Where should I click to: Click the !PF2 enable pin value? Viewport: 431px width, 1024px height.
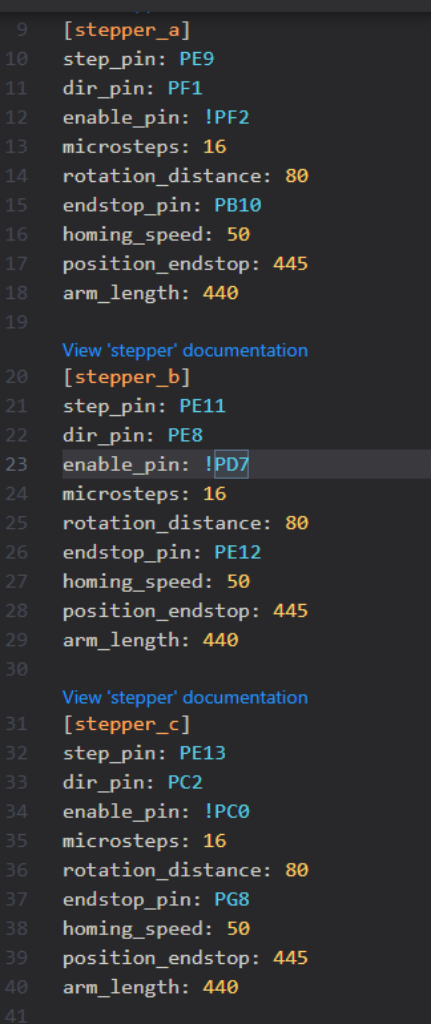(x=226, y=118)
